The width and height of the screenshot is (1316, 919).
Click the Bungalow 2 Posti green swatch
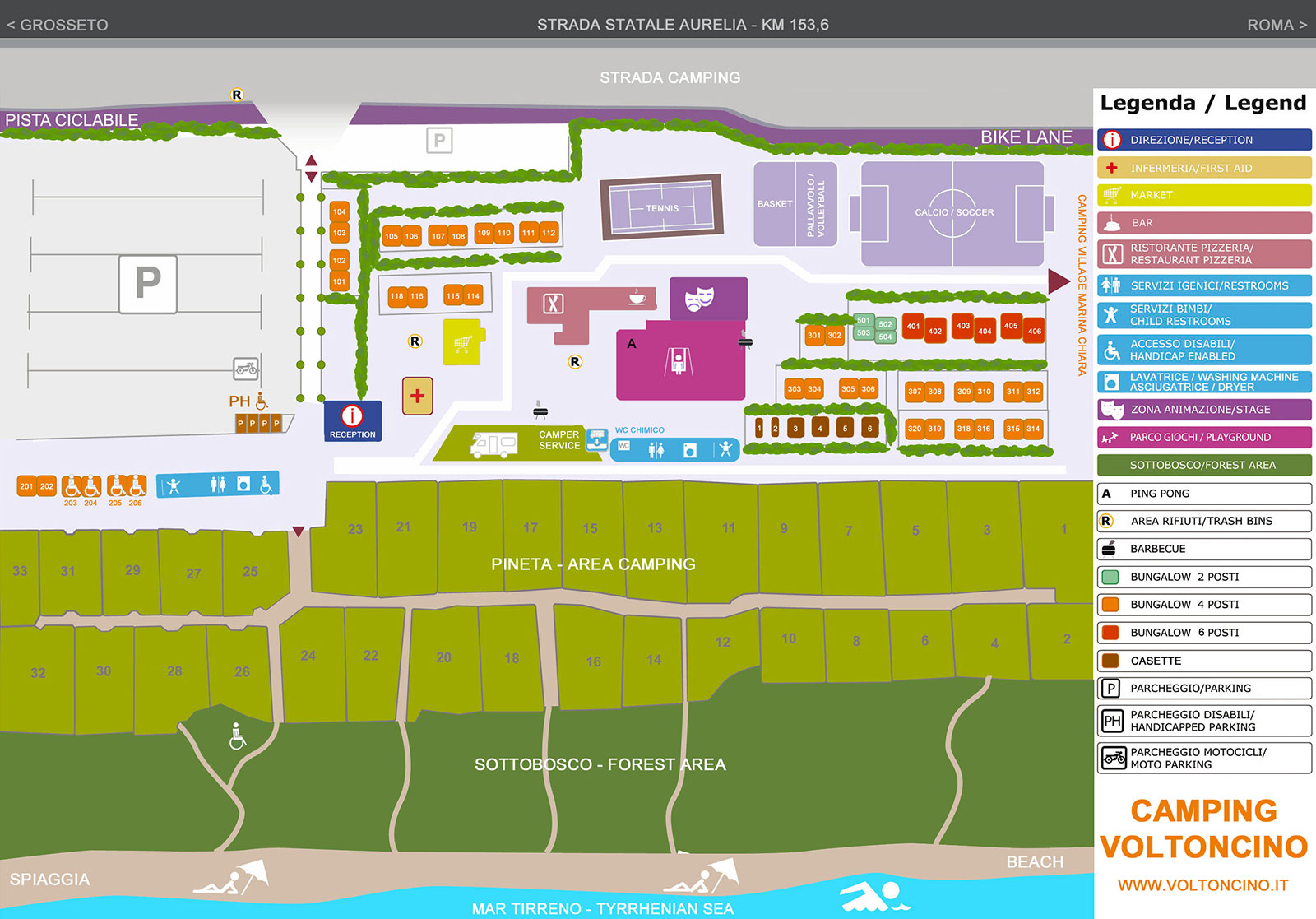click(1110, 577)
